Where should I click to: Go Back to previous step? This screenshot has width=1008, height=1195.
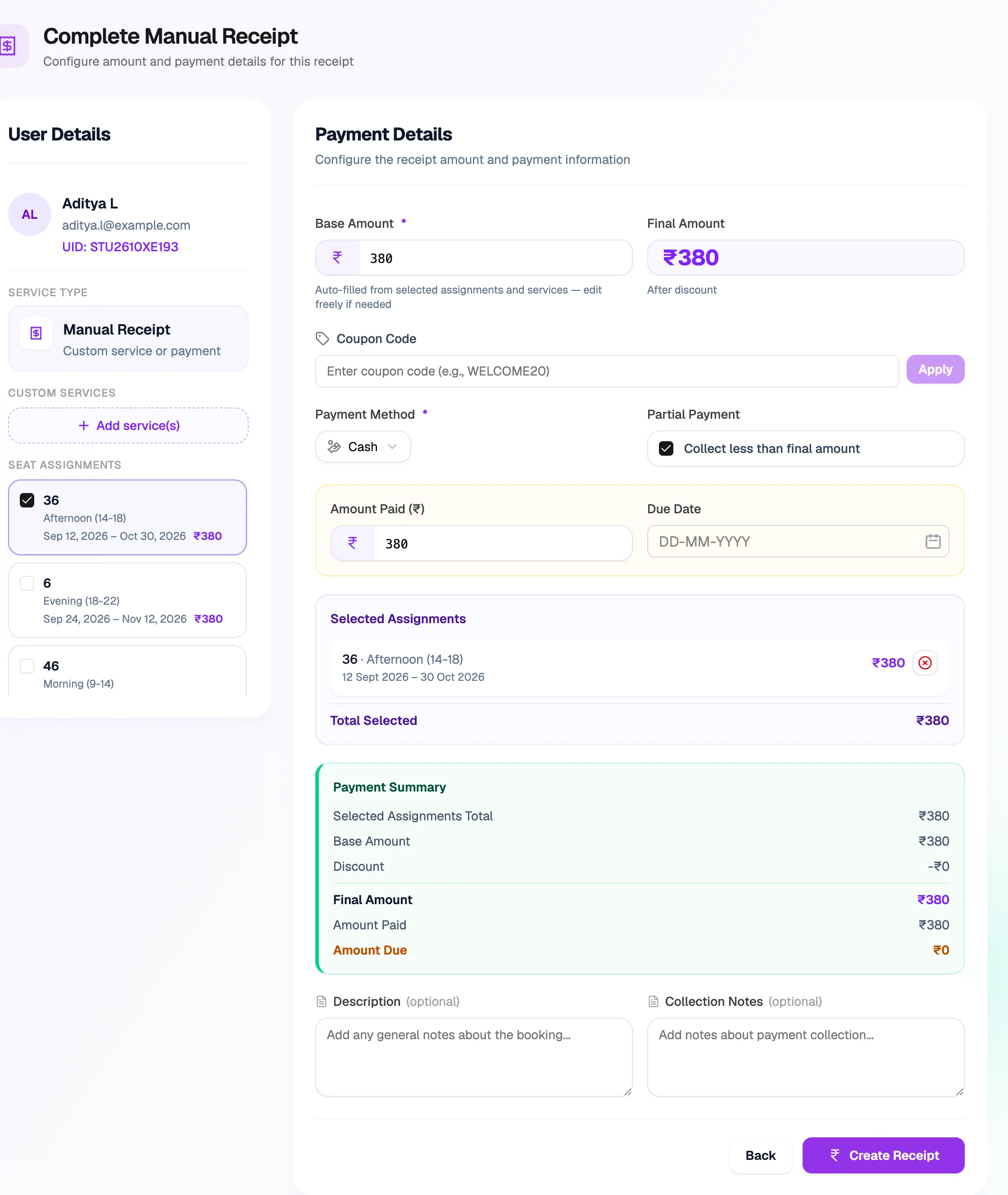760,1155
